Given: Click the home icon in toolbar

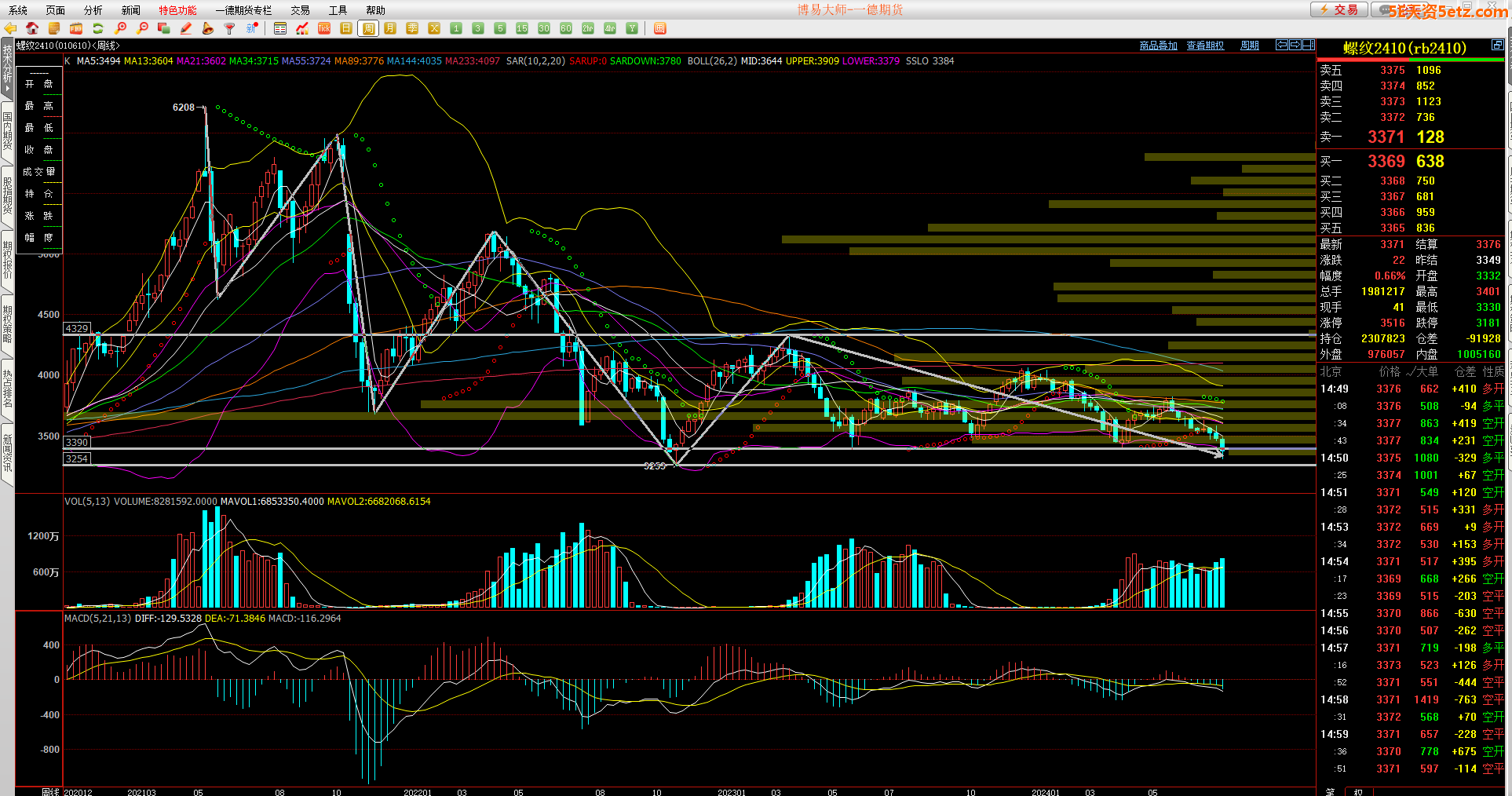Looking at the screenshot, I should point(32,28).
